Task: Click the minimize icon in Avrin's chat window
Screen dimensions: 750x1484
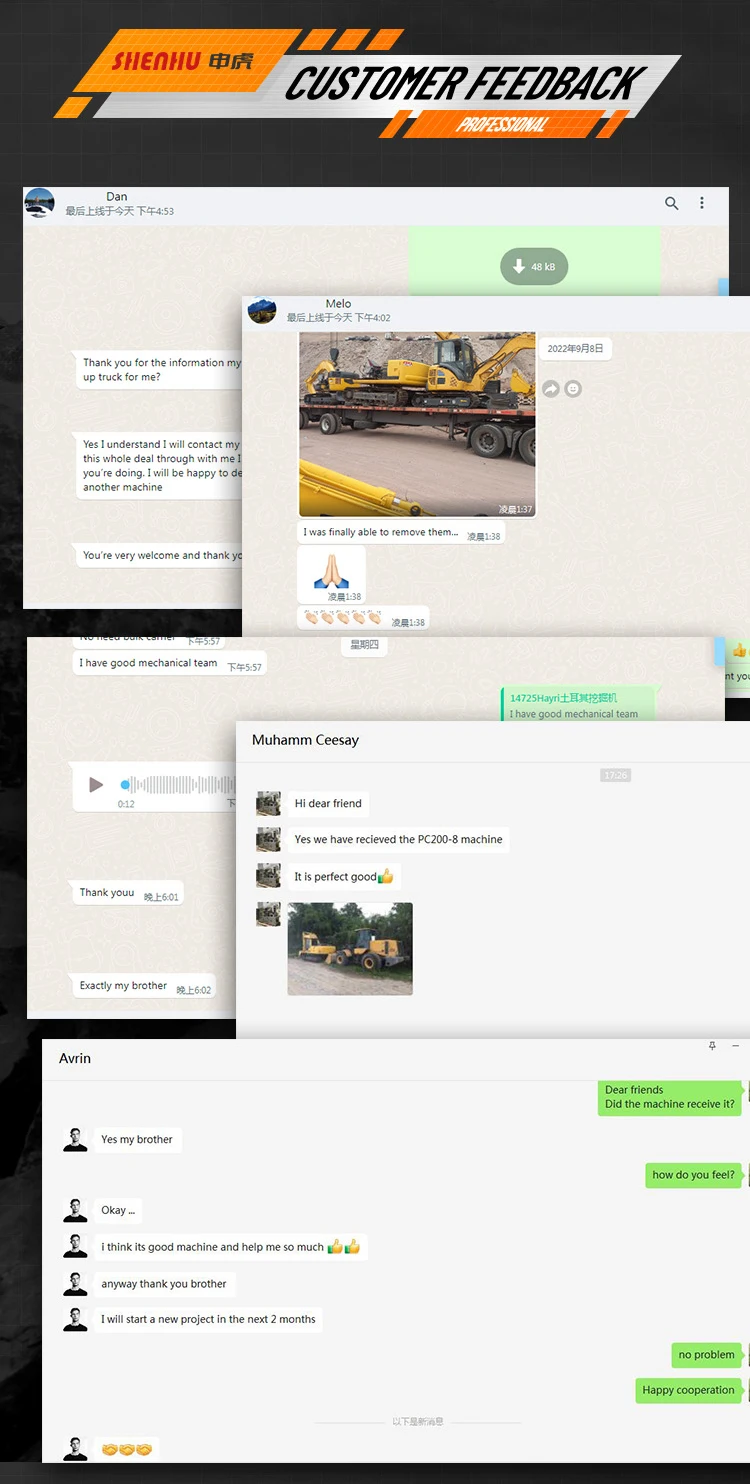Action: (736, 1046)
